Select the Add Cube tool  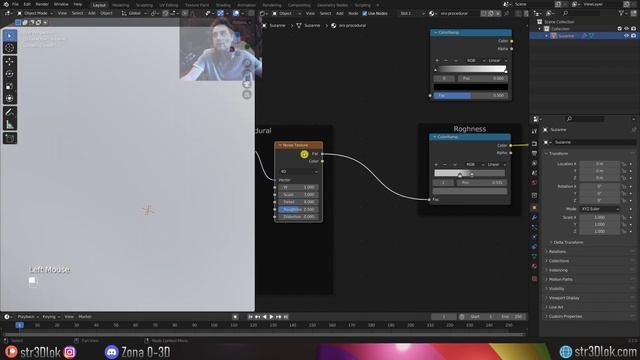click(x=10, y=138)
